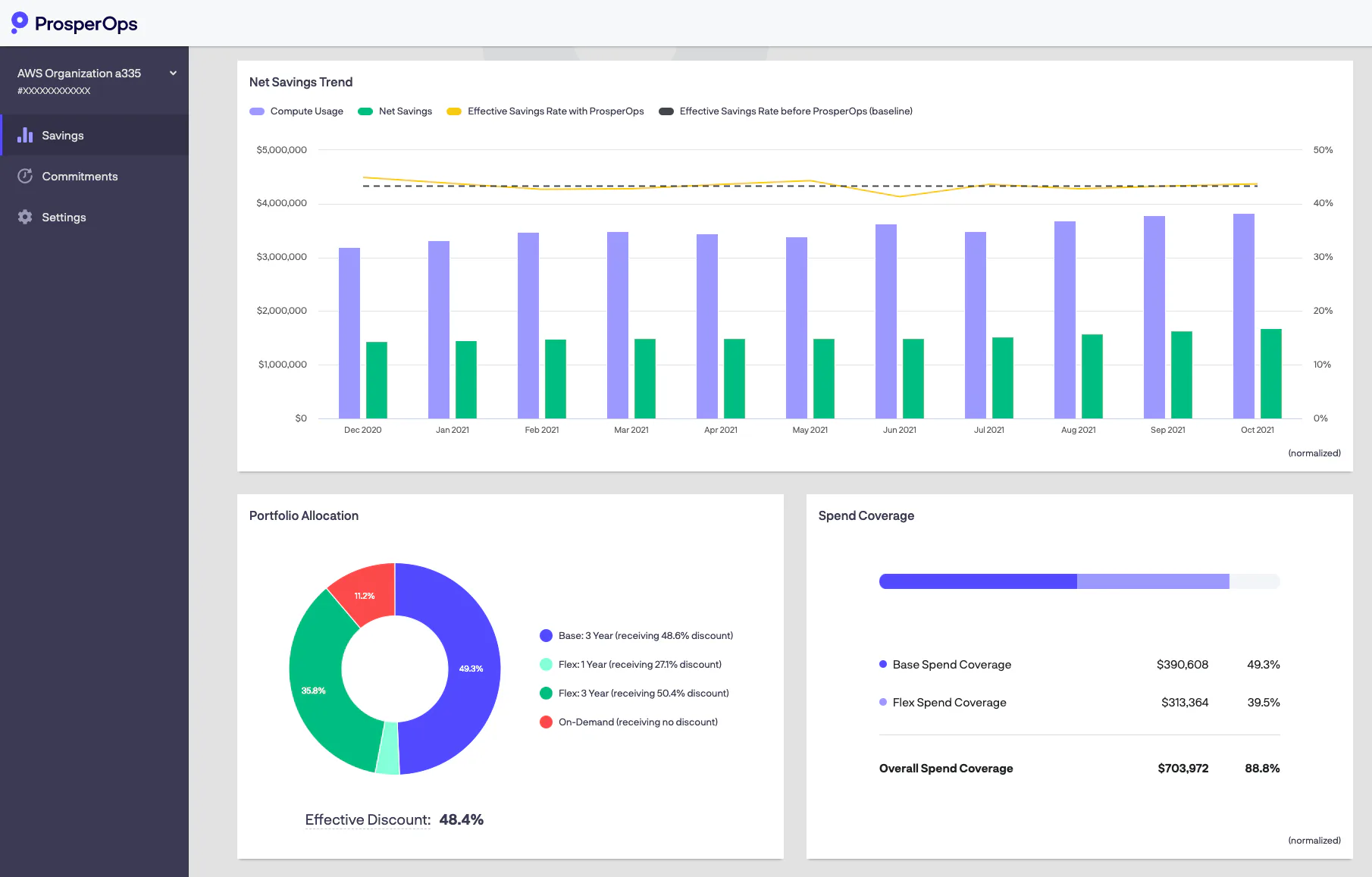This screenshot has height=877, width=1372.
Task: Toggle the Compute Usage legend series
Action: [x=296, y=111]
